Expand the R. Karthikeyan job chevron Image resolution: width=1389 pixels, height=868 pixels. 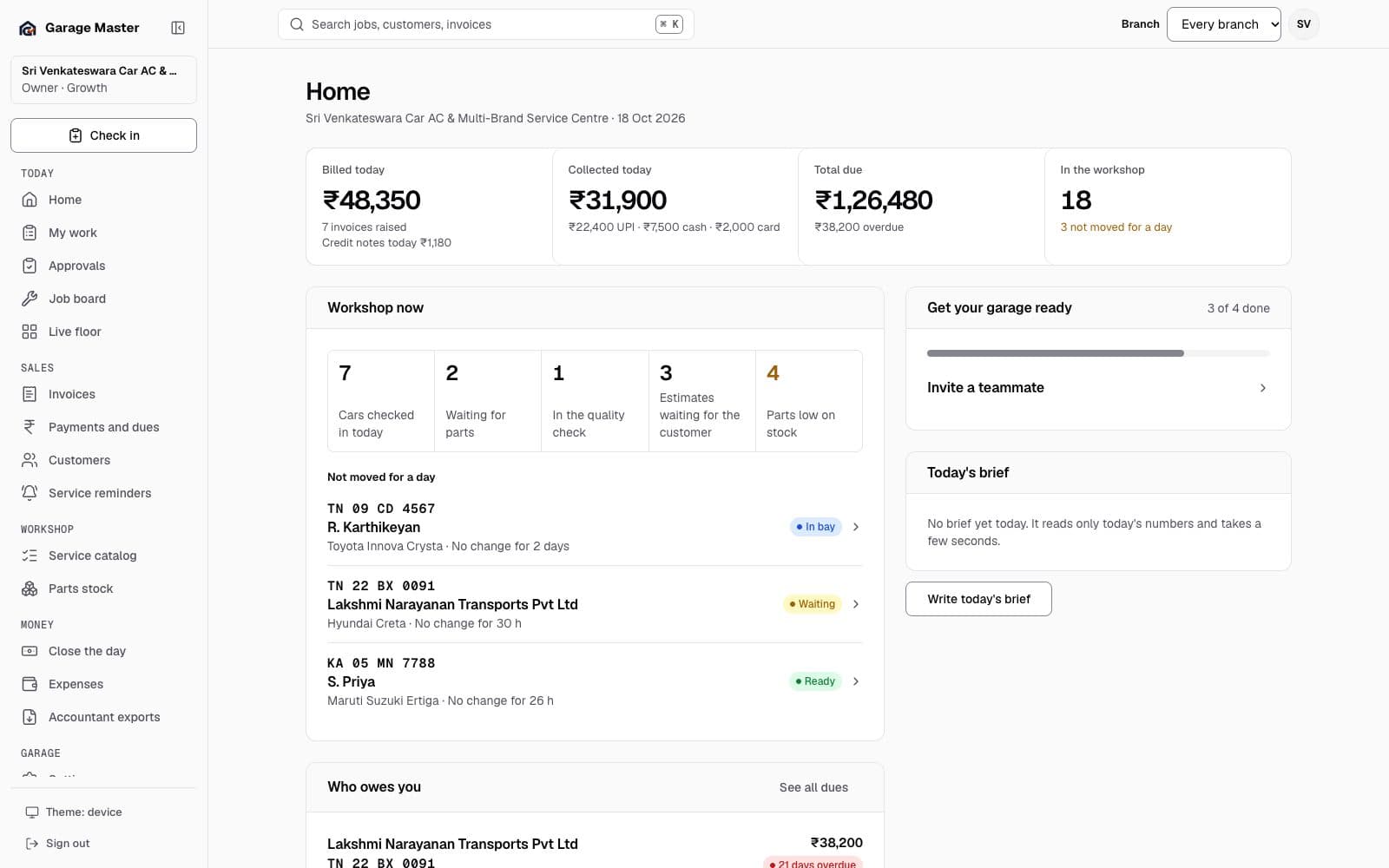[856, 527]
